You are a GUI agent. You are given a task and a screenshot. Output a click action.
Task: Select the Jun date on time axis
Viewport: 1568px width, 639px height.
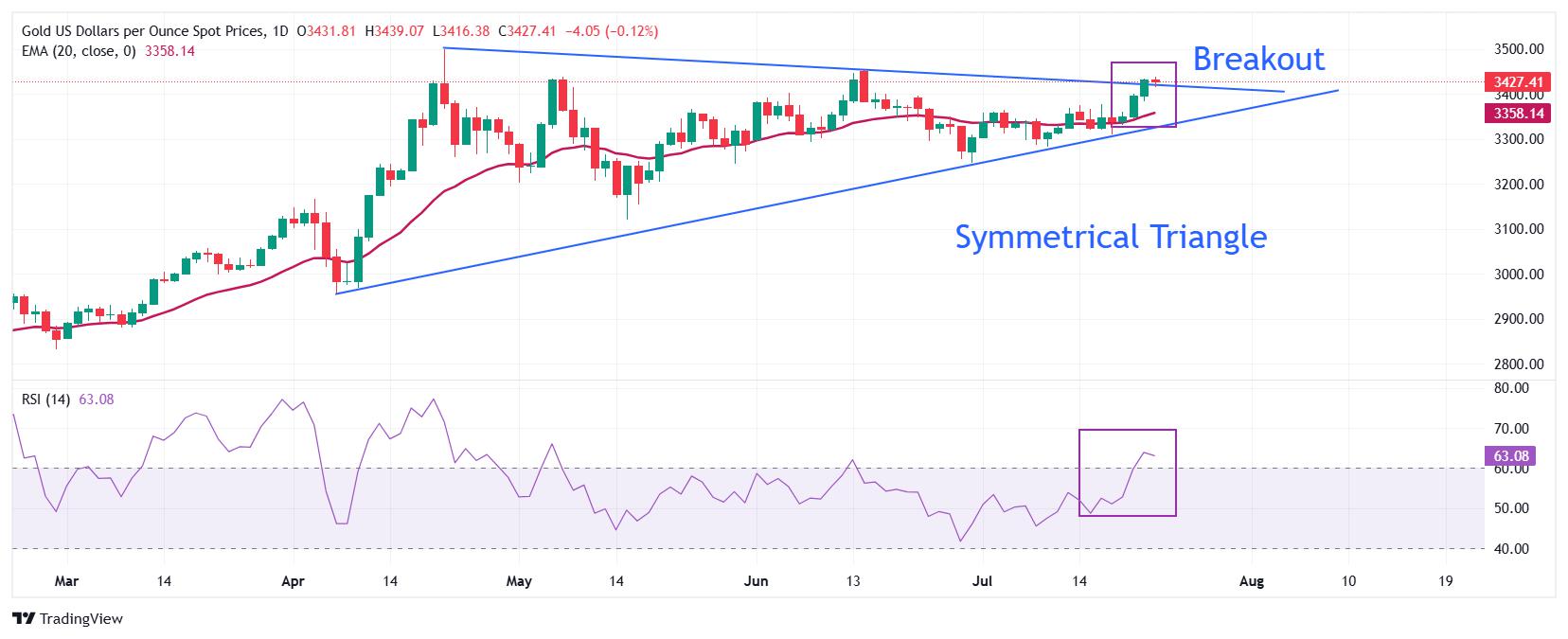pyautogui.click(x=756, y=580)
